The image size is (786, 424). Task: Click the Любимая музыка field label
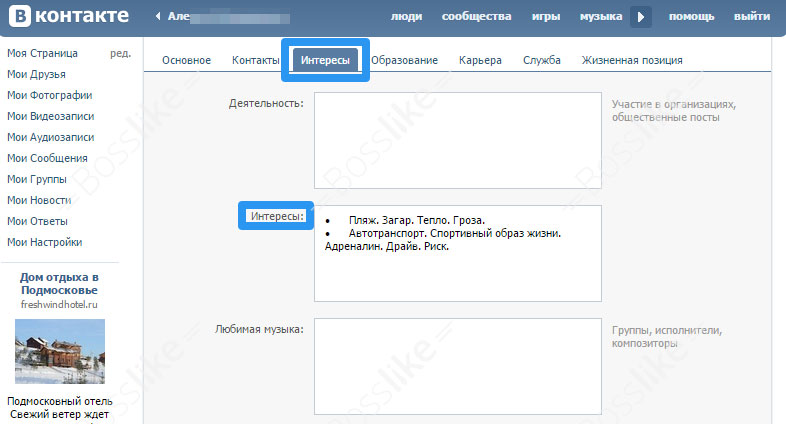pos(259,329)
